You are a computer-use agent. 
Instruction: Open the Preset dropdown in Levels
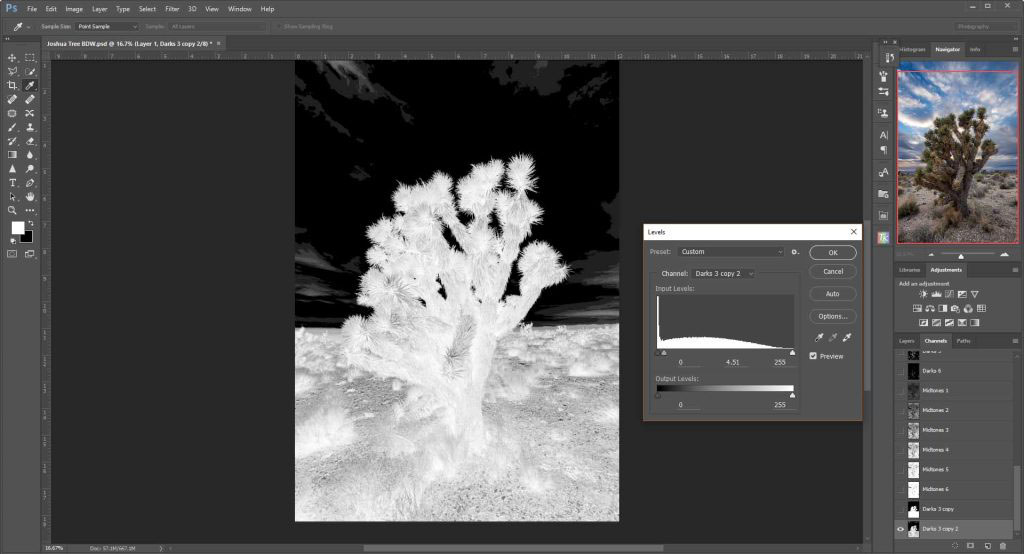pos(731,252)
